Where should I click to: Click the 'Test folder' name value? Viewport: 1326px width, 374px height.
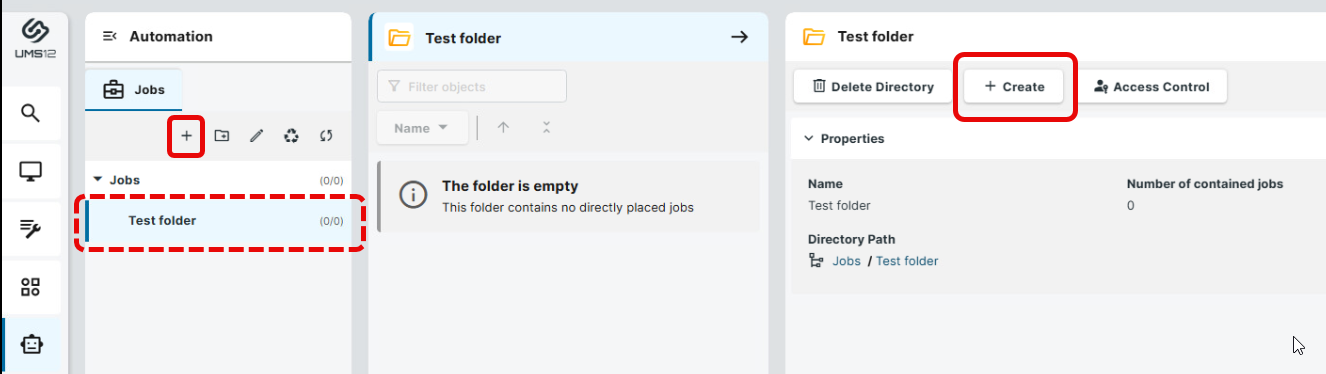tap(839, 205)
